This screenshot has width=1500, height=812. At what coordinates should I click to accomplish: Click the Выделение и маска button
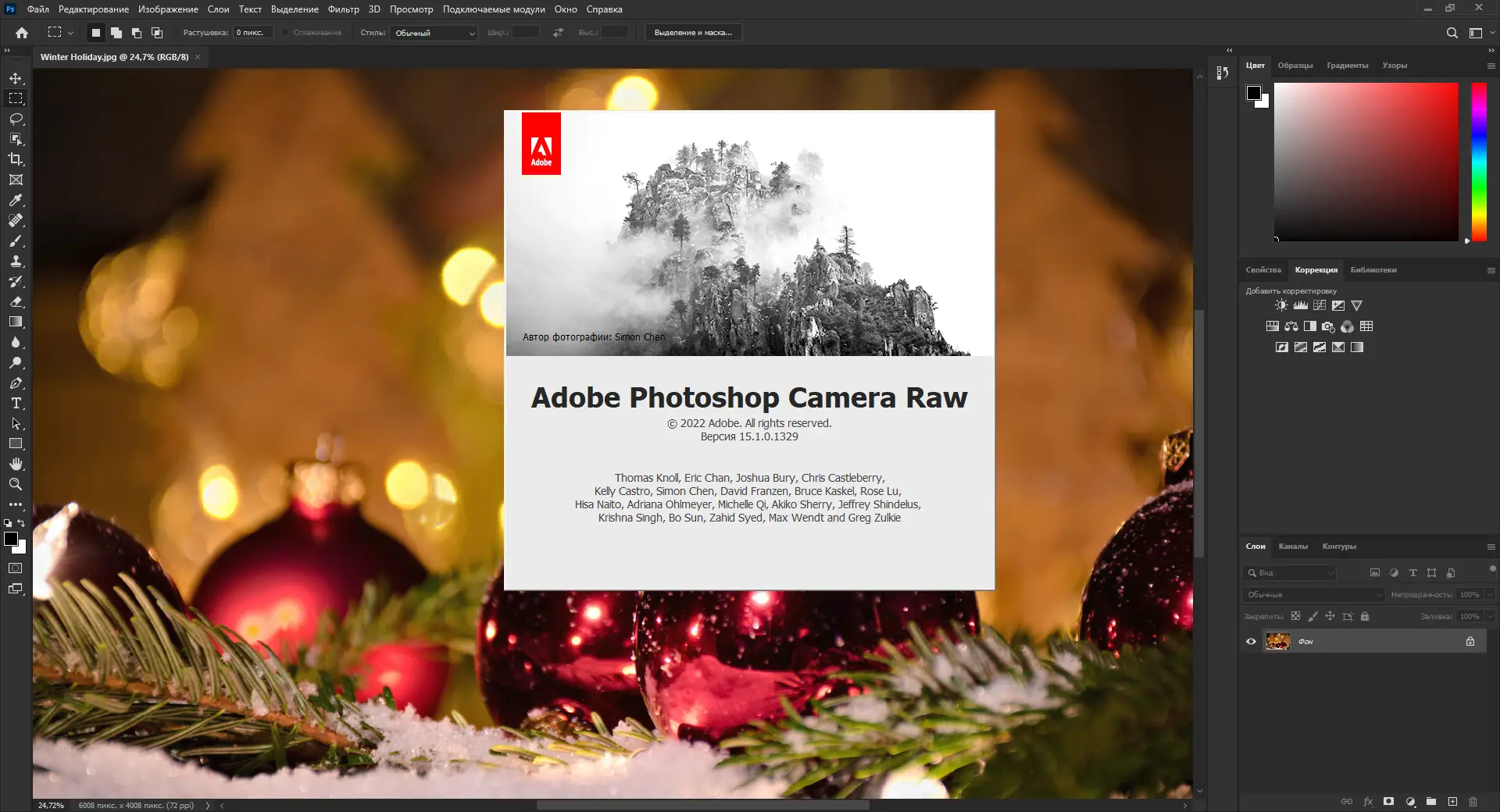tap(693, 33)
